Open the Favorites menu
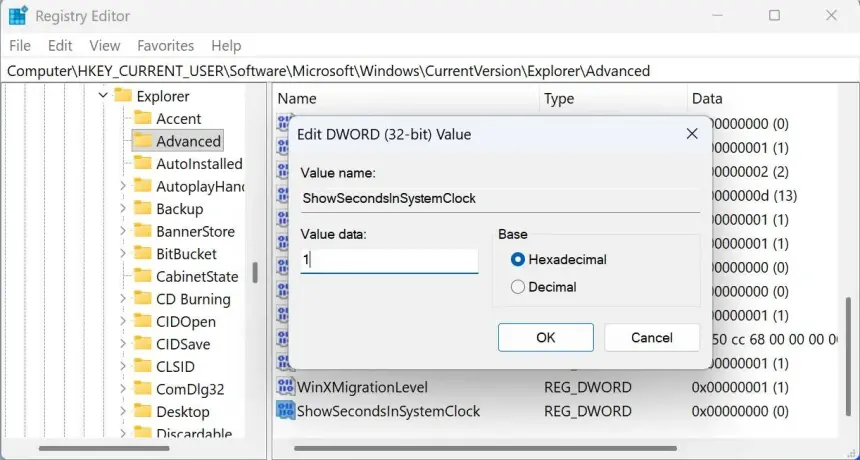 click(165, 46)
